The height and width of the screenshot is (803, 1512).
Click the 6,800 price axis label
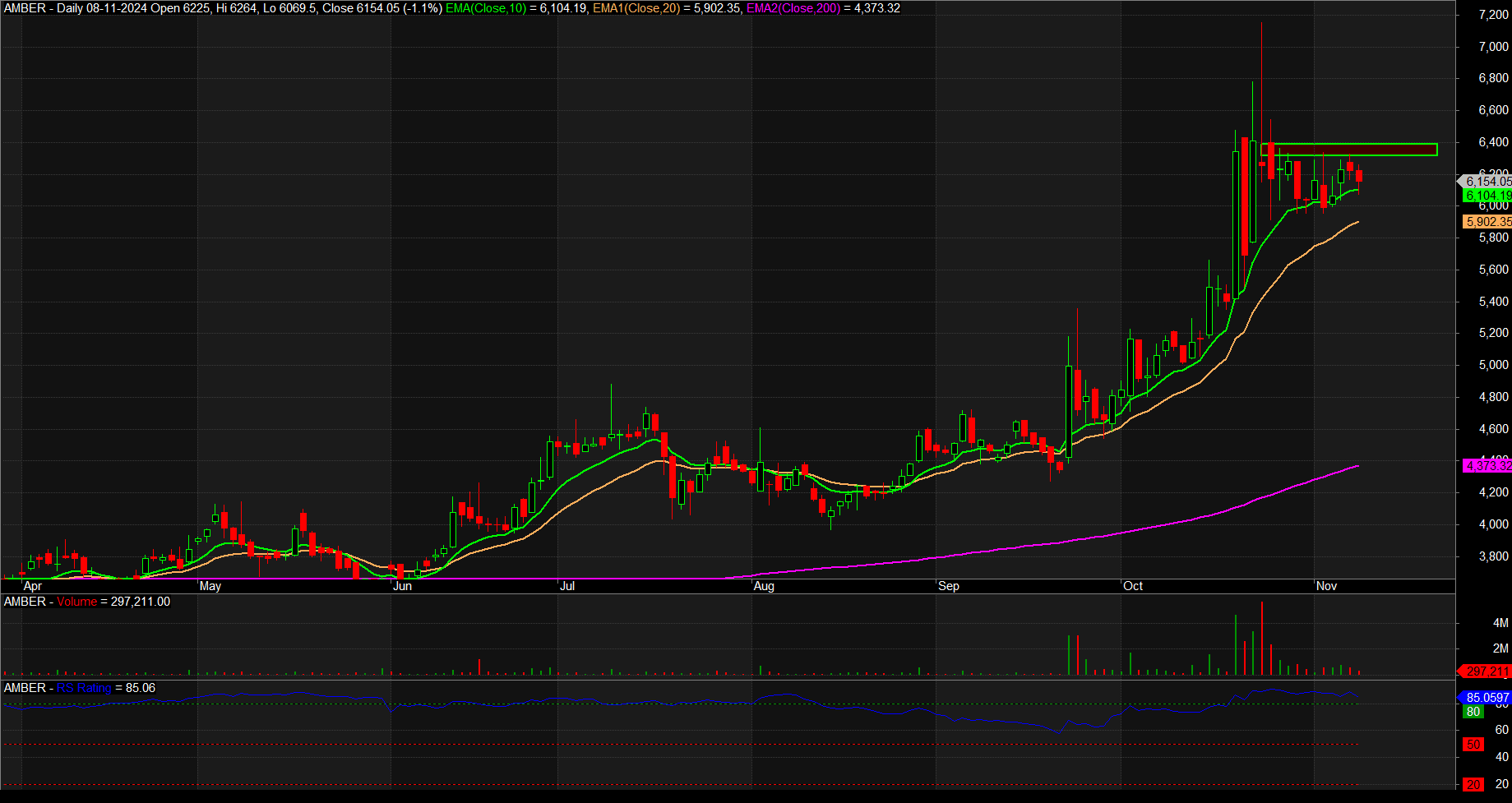[1493, 78]
